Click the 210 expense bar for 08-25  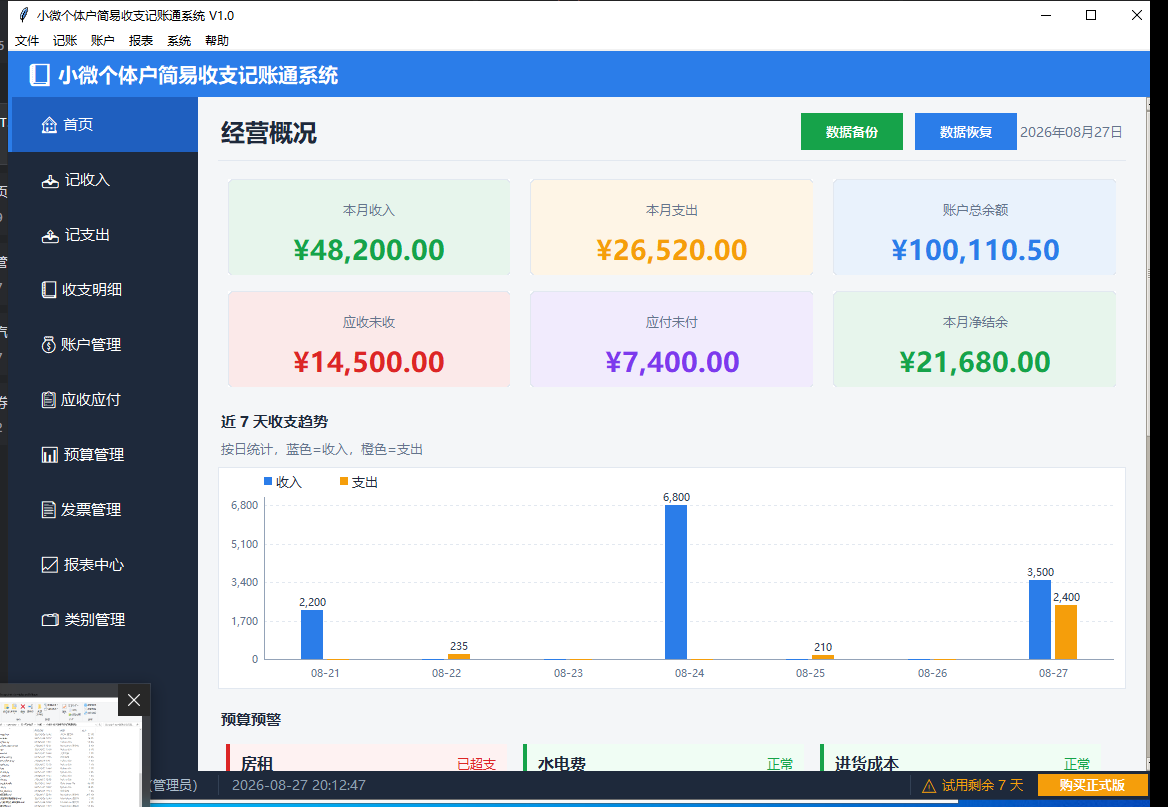tap(823, 657)
